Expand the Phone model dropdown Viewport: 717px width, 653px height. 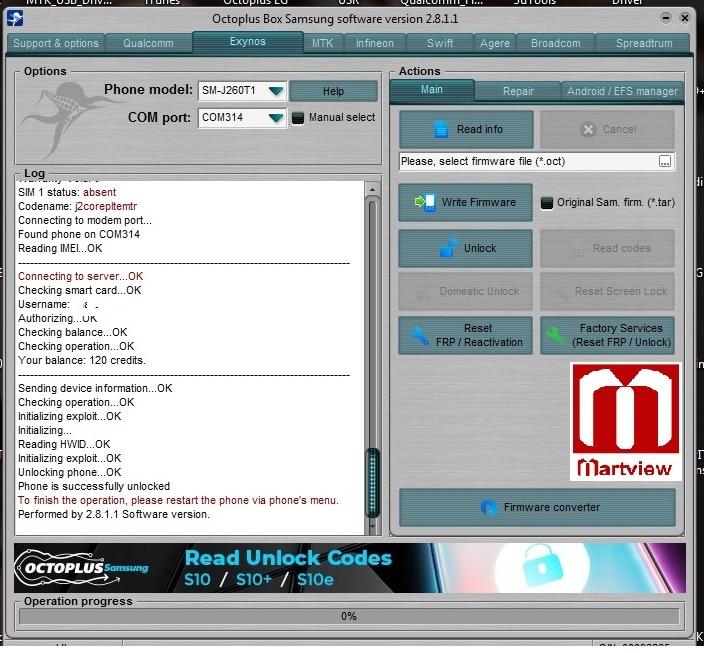(x=278, y=91)
